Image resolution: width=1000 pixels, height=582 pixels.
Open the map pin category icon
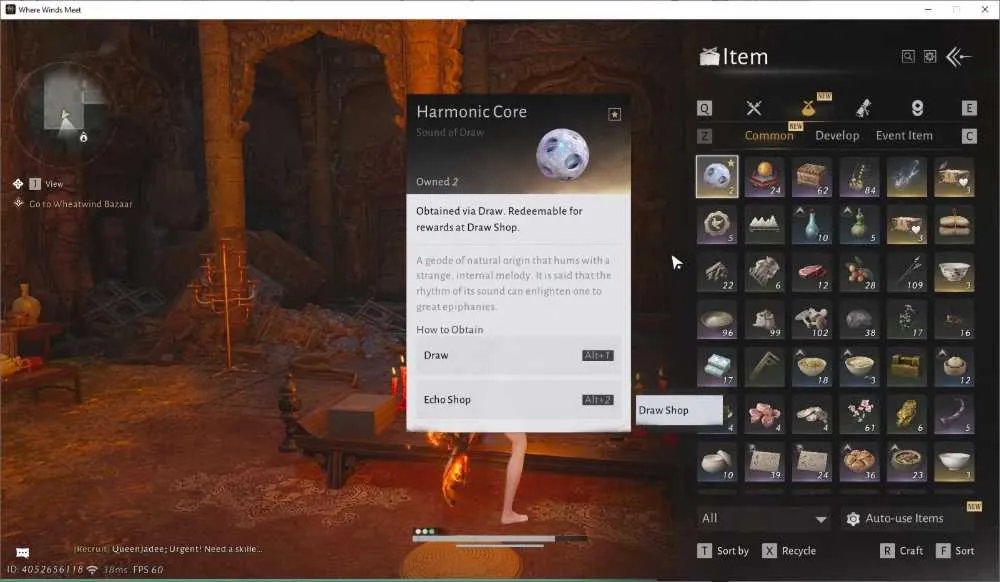pos(917,108)
